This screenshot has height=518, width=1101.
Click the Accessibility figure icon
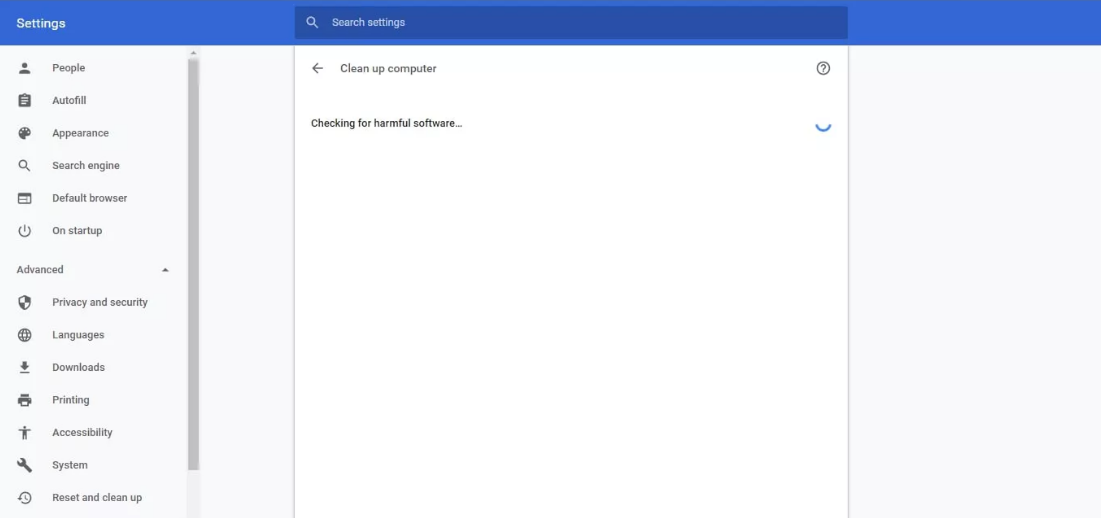click(x=25, y=432)
